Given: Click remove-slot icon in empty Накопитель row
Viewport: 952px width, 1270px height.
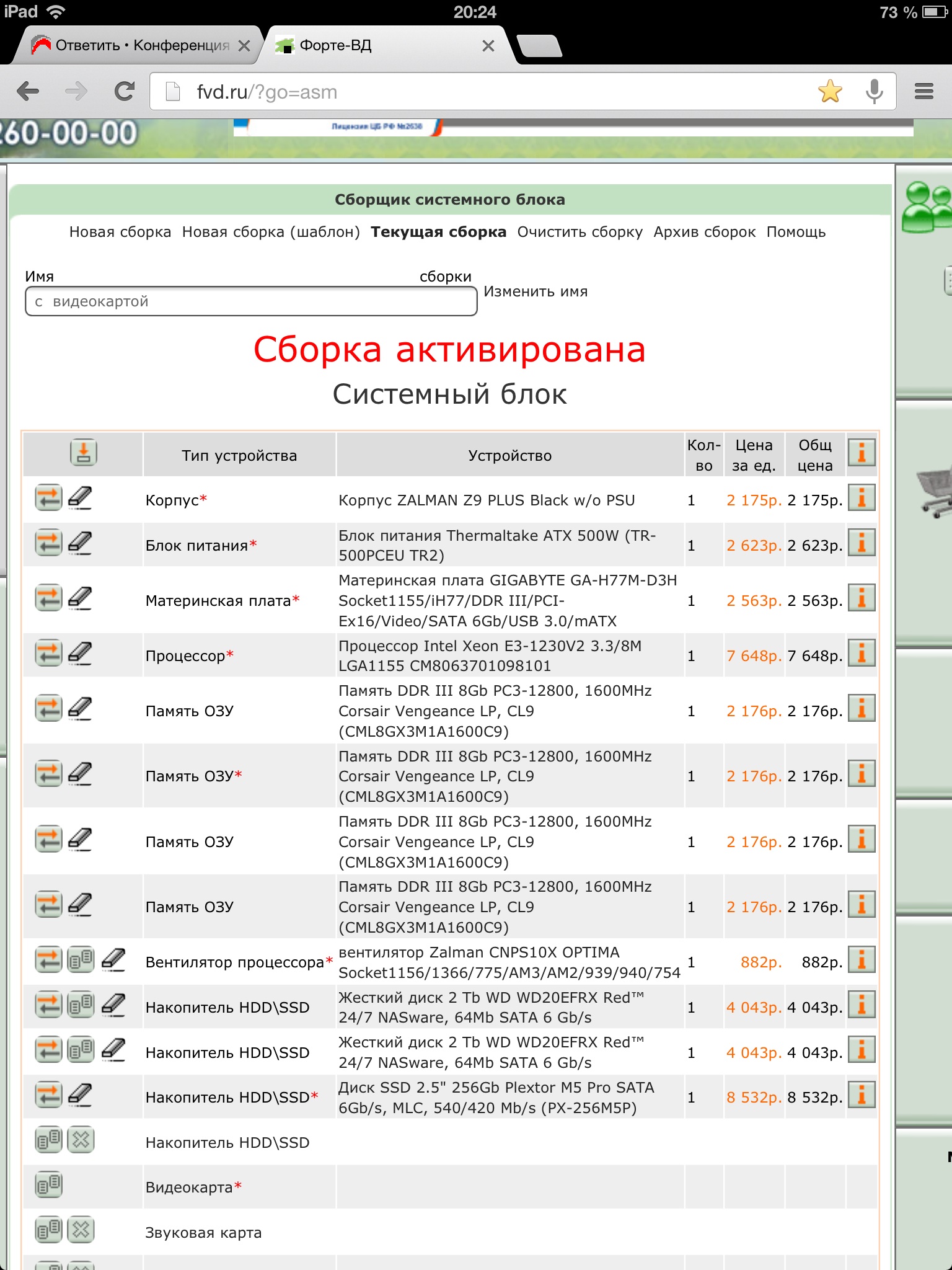Looking at the screenshot, I should [81, 1140].
